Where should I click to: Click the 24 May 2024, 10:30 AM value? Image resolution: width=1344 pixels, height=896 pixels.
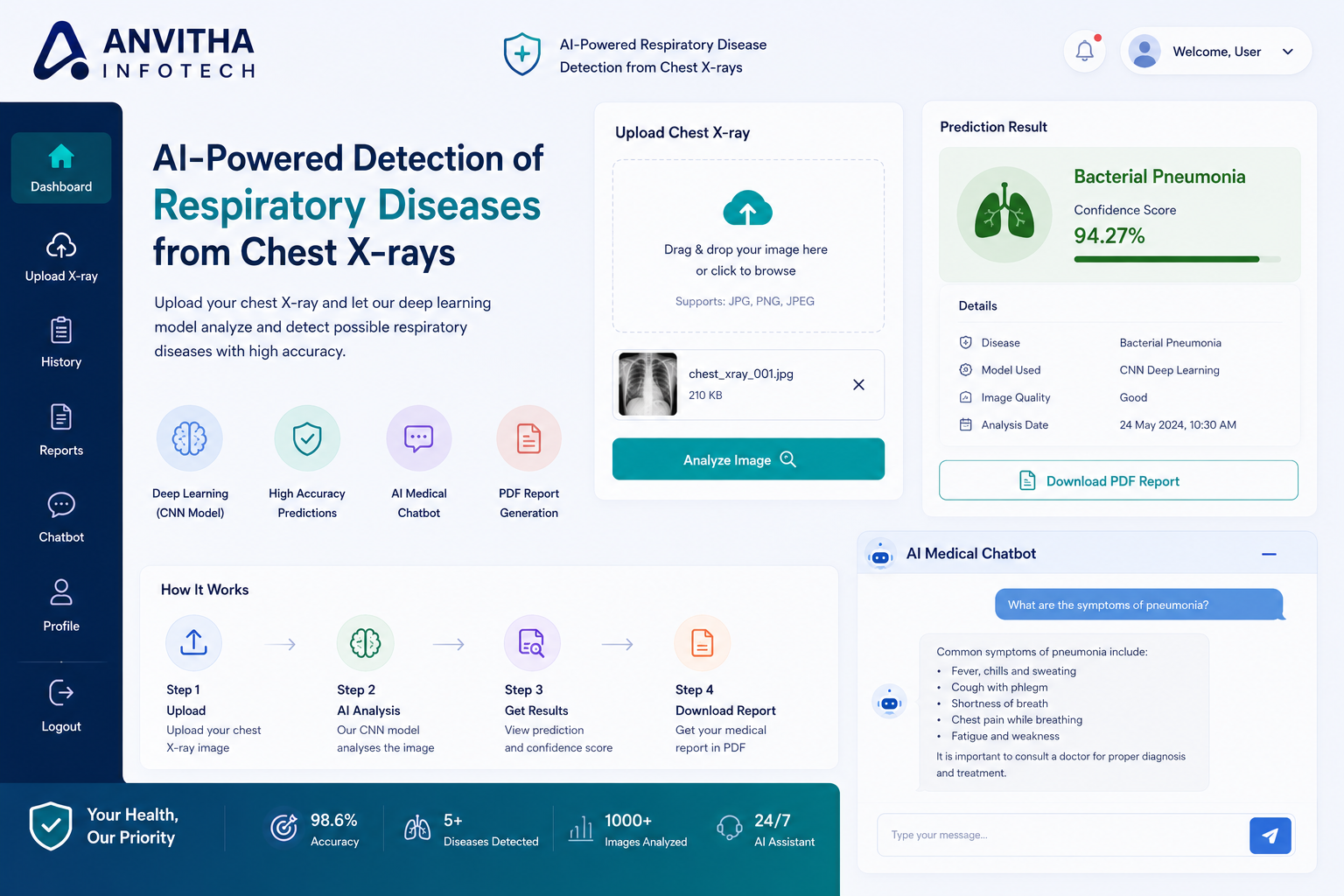1178,425
